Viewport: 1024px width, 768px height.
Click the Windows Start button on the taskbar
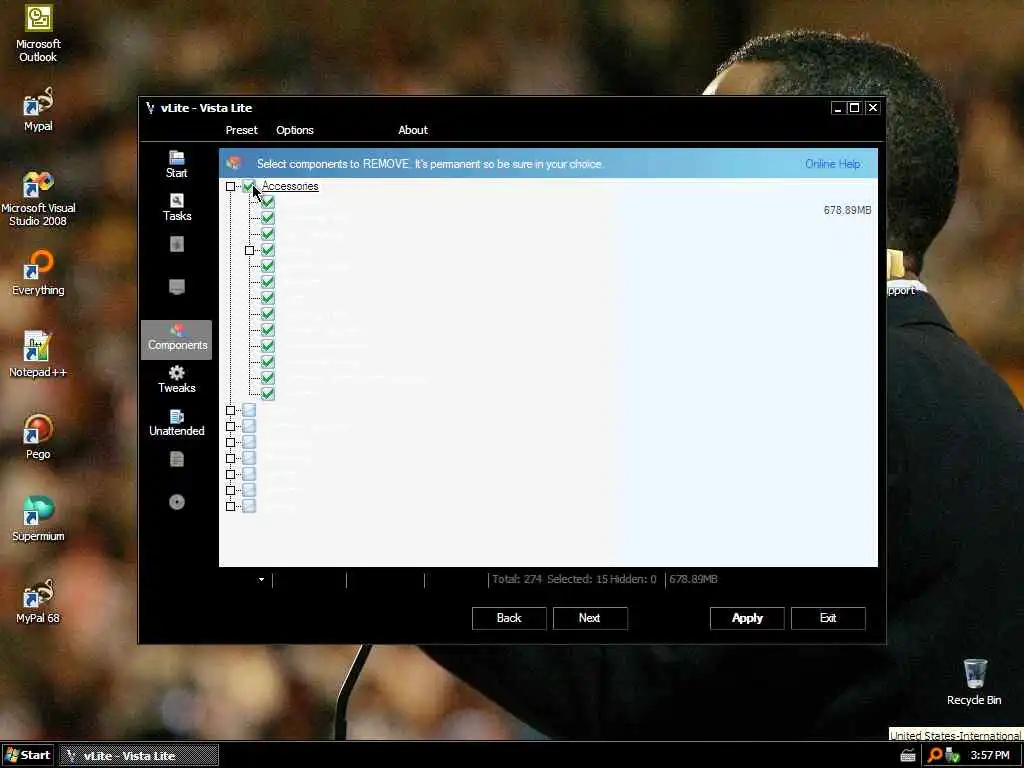click(27, 756)
